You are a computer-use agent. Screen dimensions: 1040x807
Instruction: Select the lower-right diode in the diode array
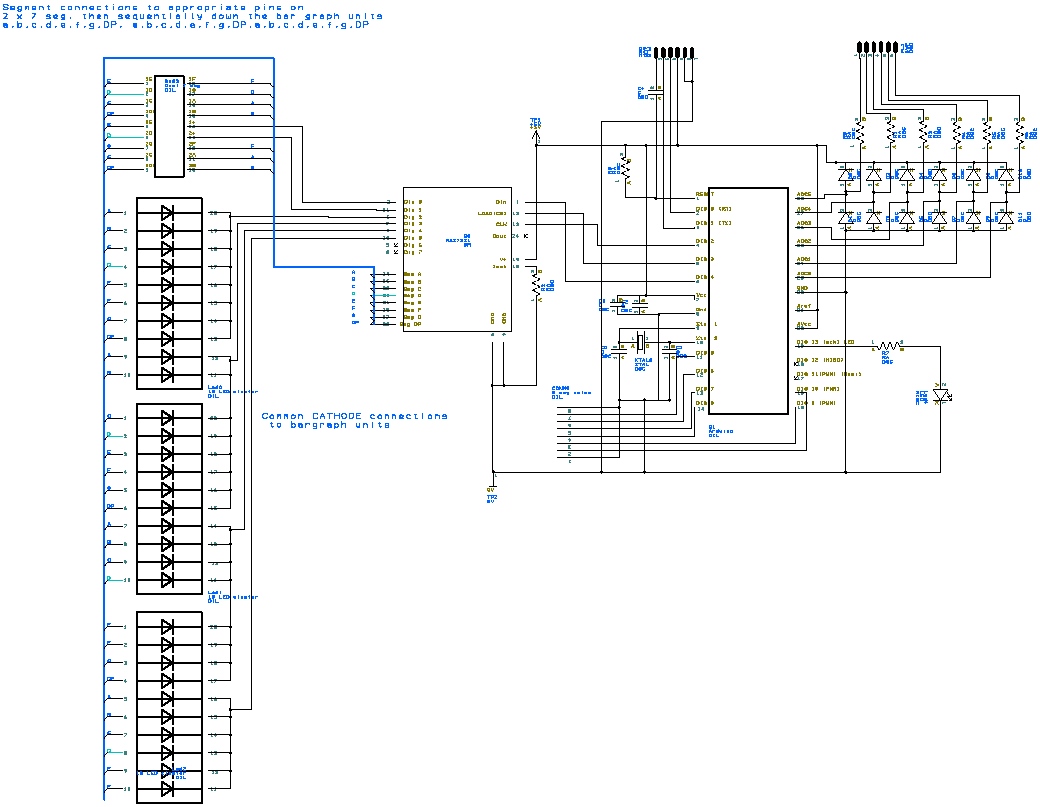pyautogui.click(x=1007, y=217)
